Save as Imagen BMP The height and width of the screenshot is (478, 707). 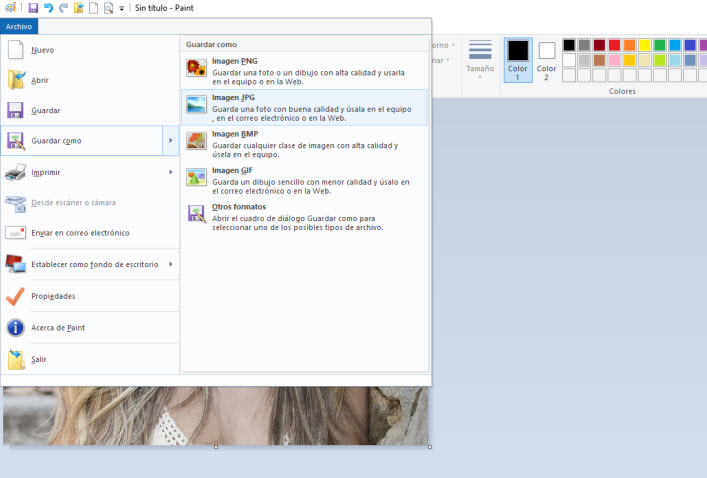tap(304, 144)
